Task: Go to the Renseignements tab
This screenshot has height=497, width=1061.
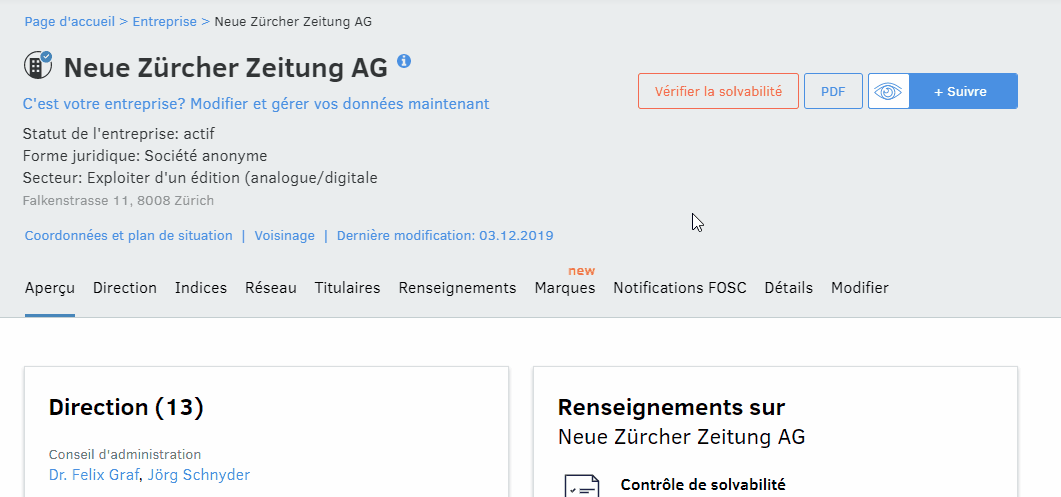Action: pos(457,288)
